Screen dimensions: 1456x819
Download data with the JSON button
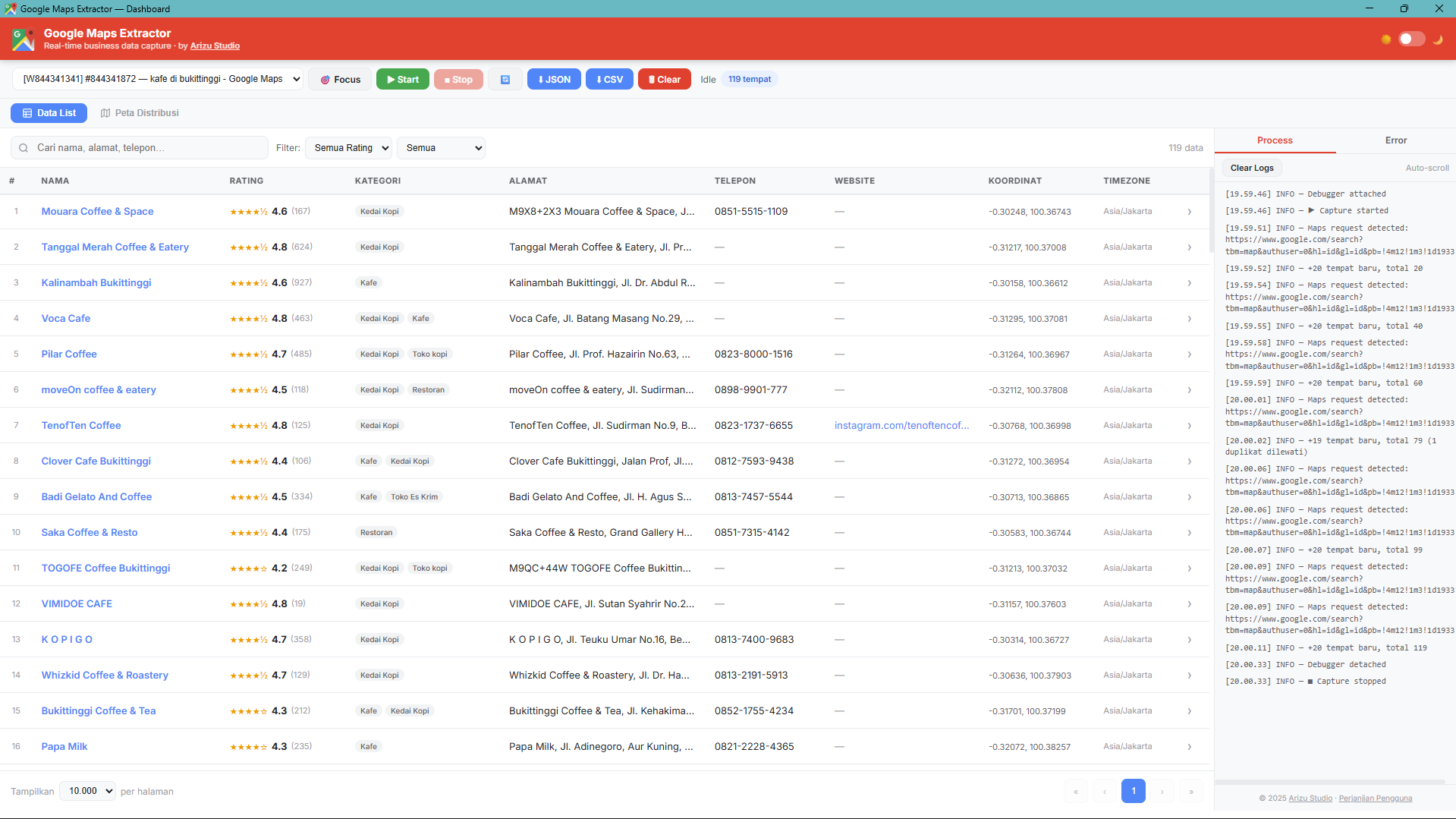554,80
